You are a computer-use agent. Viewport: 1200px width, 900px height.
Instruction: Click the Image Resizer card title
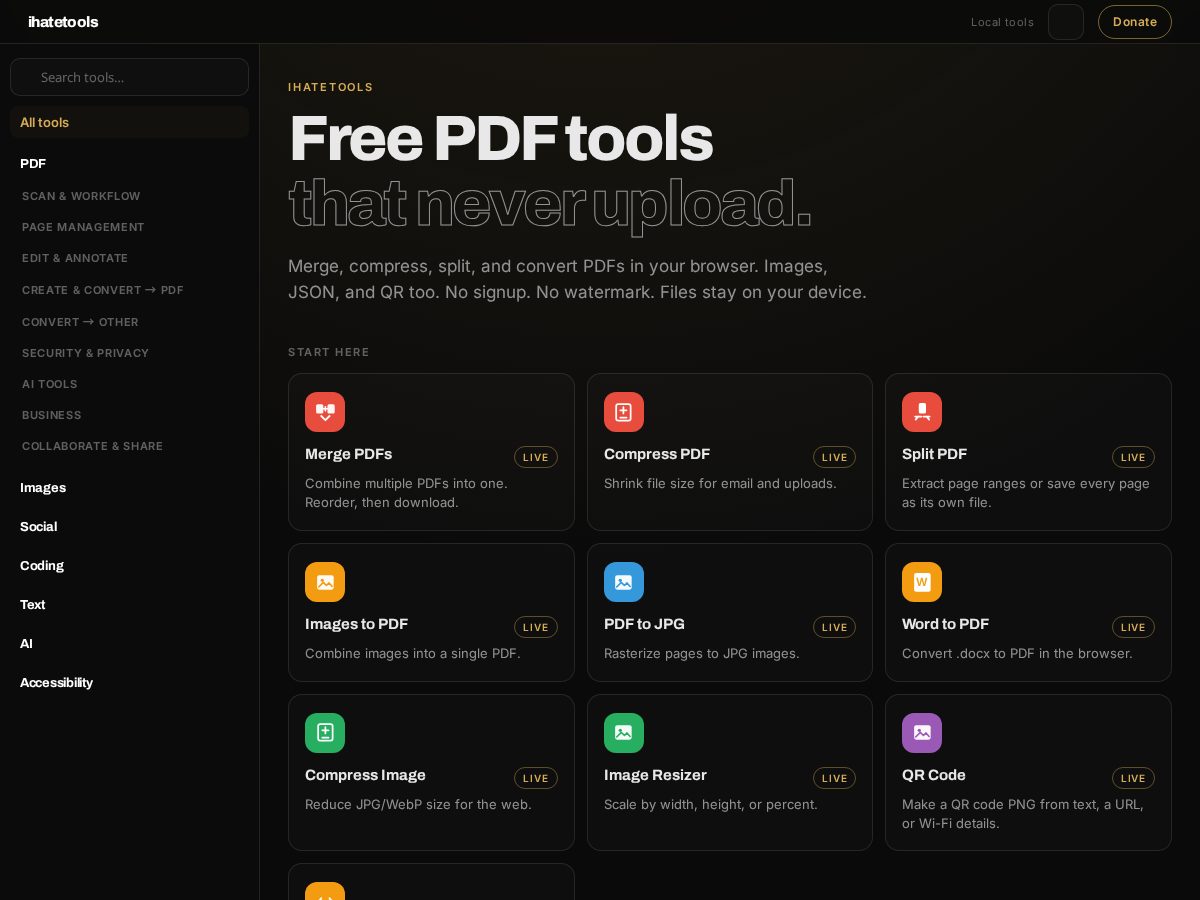pos(655,775)
